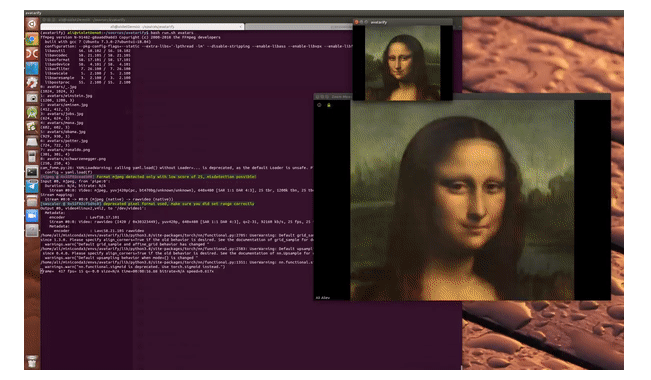Open the blue Zoom app icon
The height and width of the screenshot is (380, 651).
(32, 216)
